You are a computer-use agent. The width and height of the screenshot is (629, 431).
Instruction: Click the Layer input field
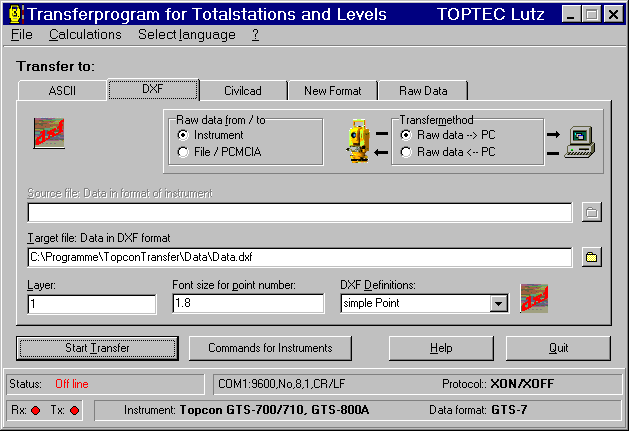pos(92,303)
